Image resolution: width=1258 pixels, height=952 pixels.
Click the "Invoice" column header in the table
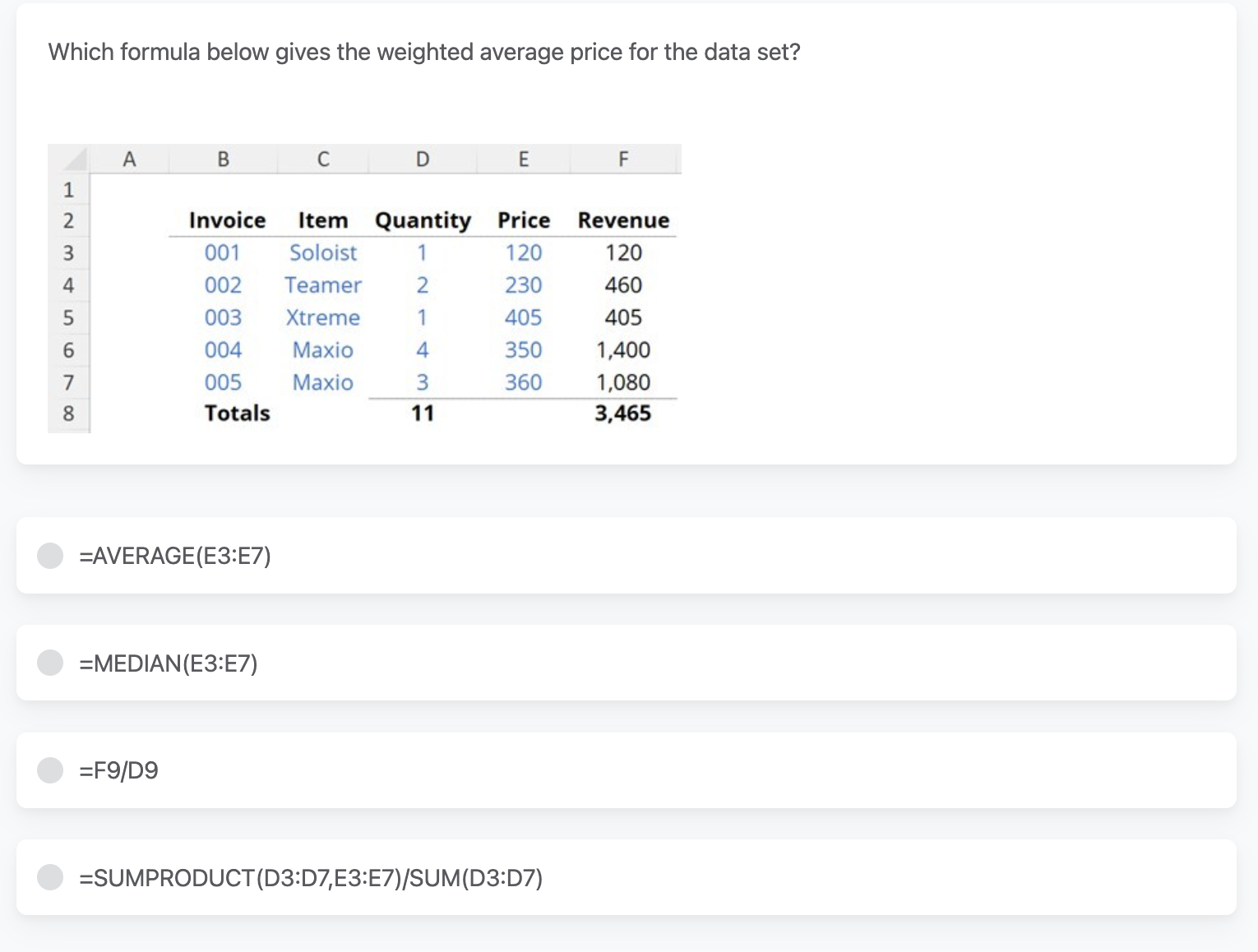[x=227, y=220]
